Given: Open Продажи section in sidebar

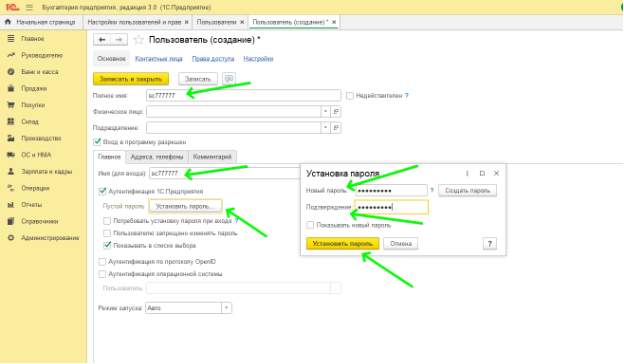Looking at the screenshot, I should 34,88.
